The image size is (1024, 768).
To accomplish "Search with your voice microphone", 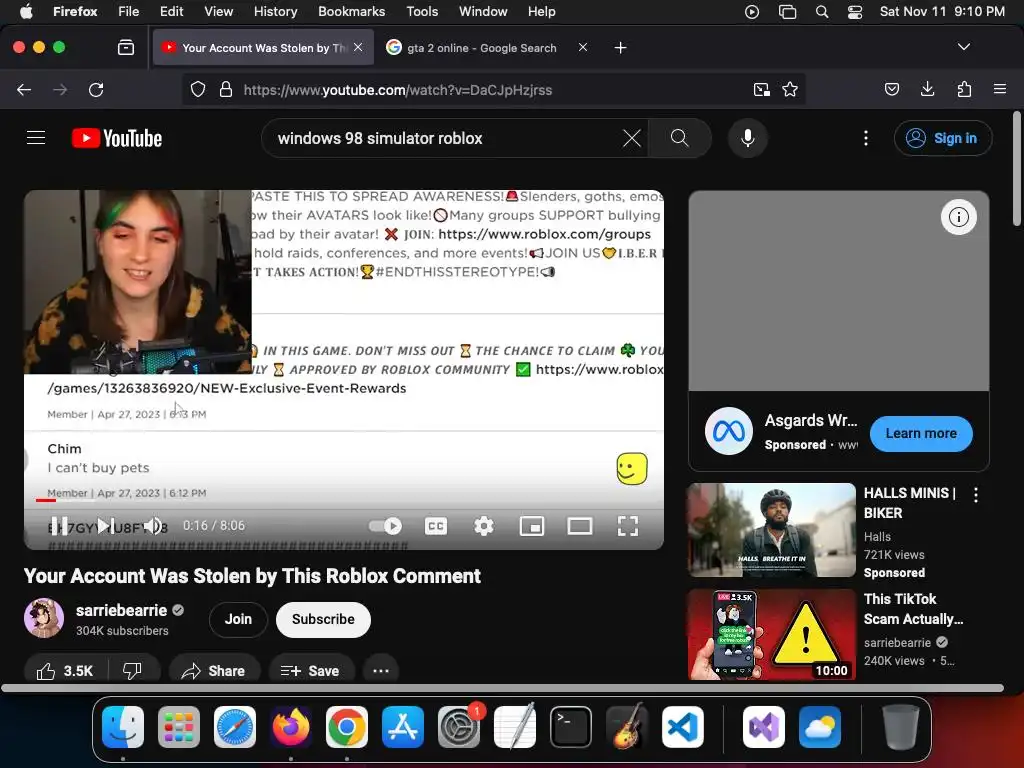I will pos(748,138).
